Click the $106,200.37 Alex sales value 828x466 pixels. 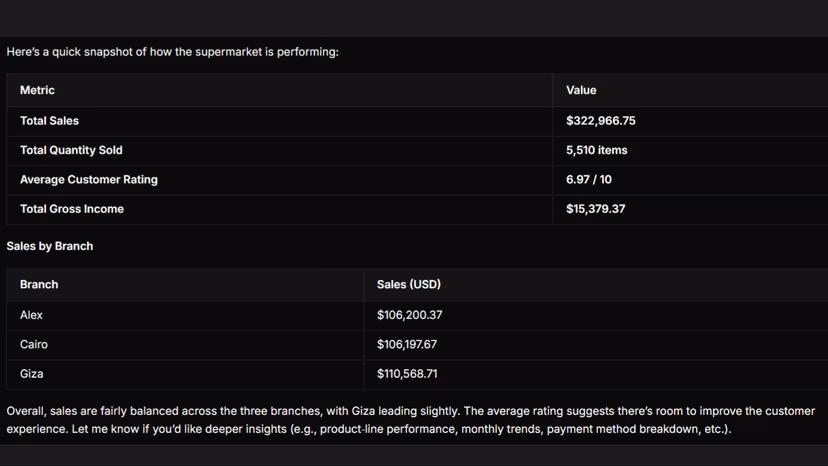409,315
